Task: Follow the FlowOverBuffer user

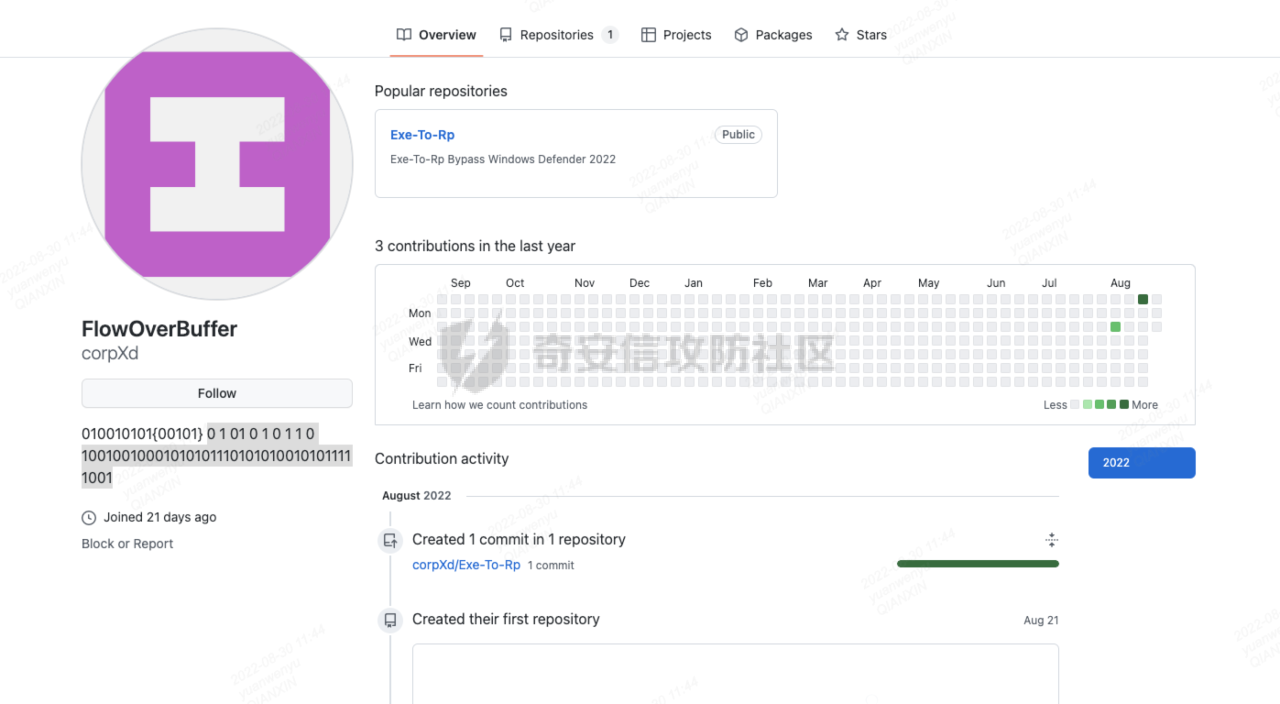Action: point(217,393)
